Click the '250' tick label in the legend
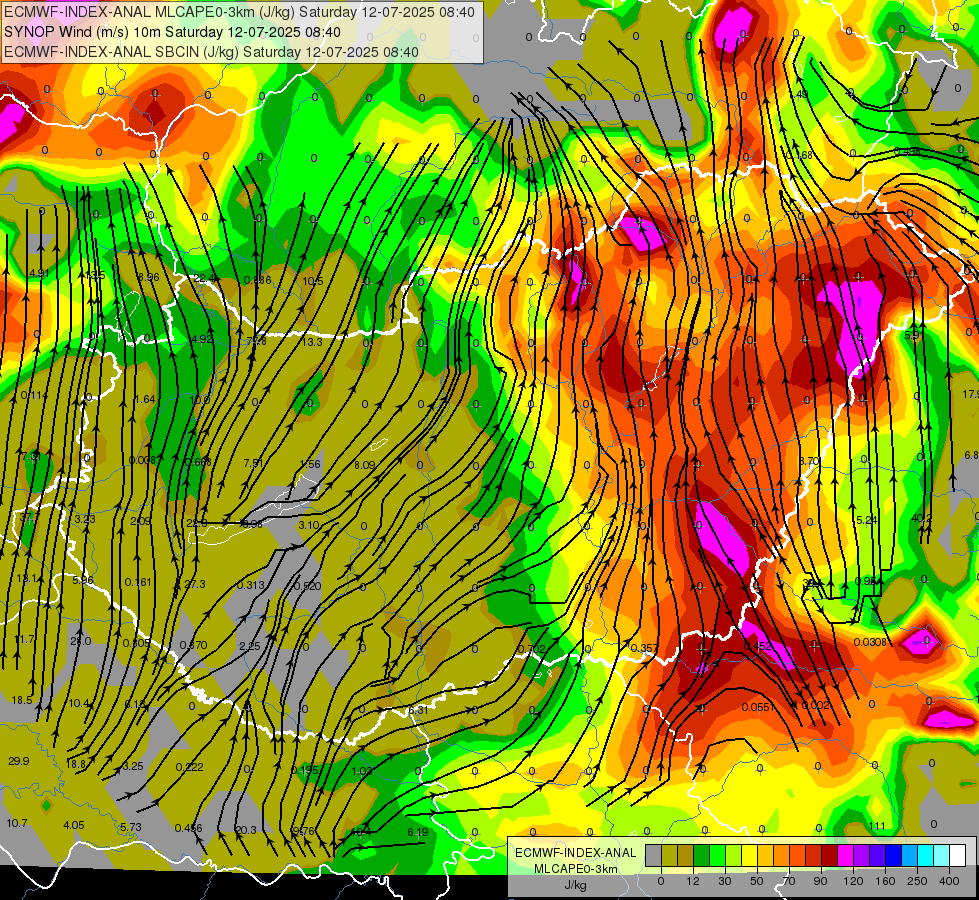979x900 pixels. point(917,881)
